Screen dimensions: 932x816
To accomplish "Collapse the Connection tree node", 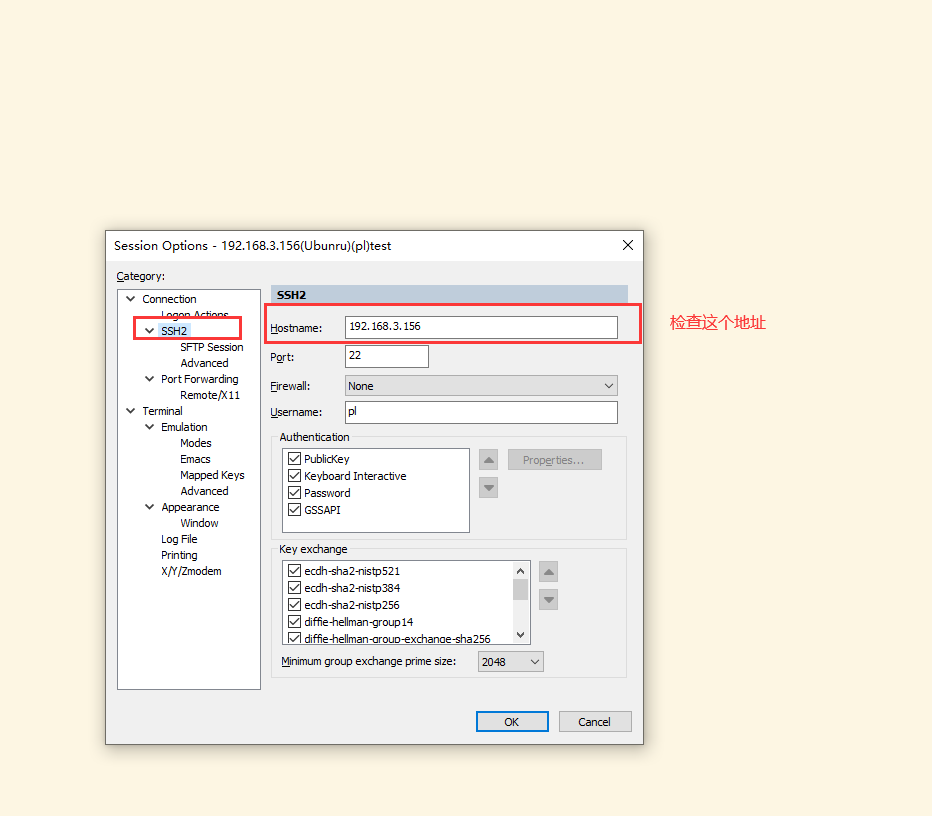I will (131, 299).
